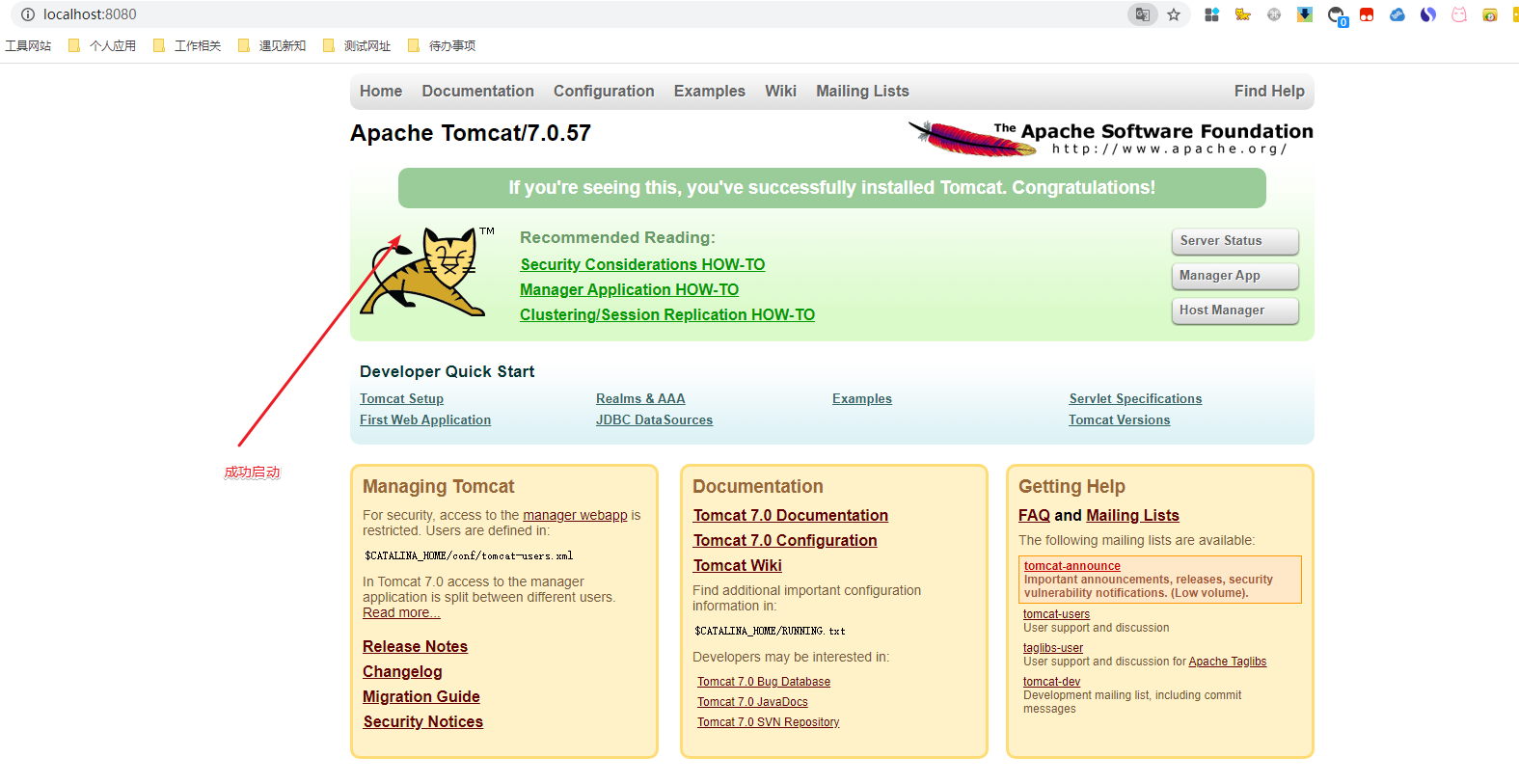Open the yellow folder-clock extension icon
Viewport: 1519px width, 784px height.
[1490, 14]
